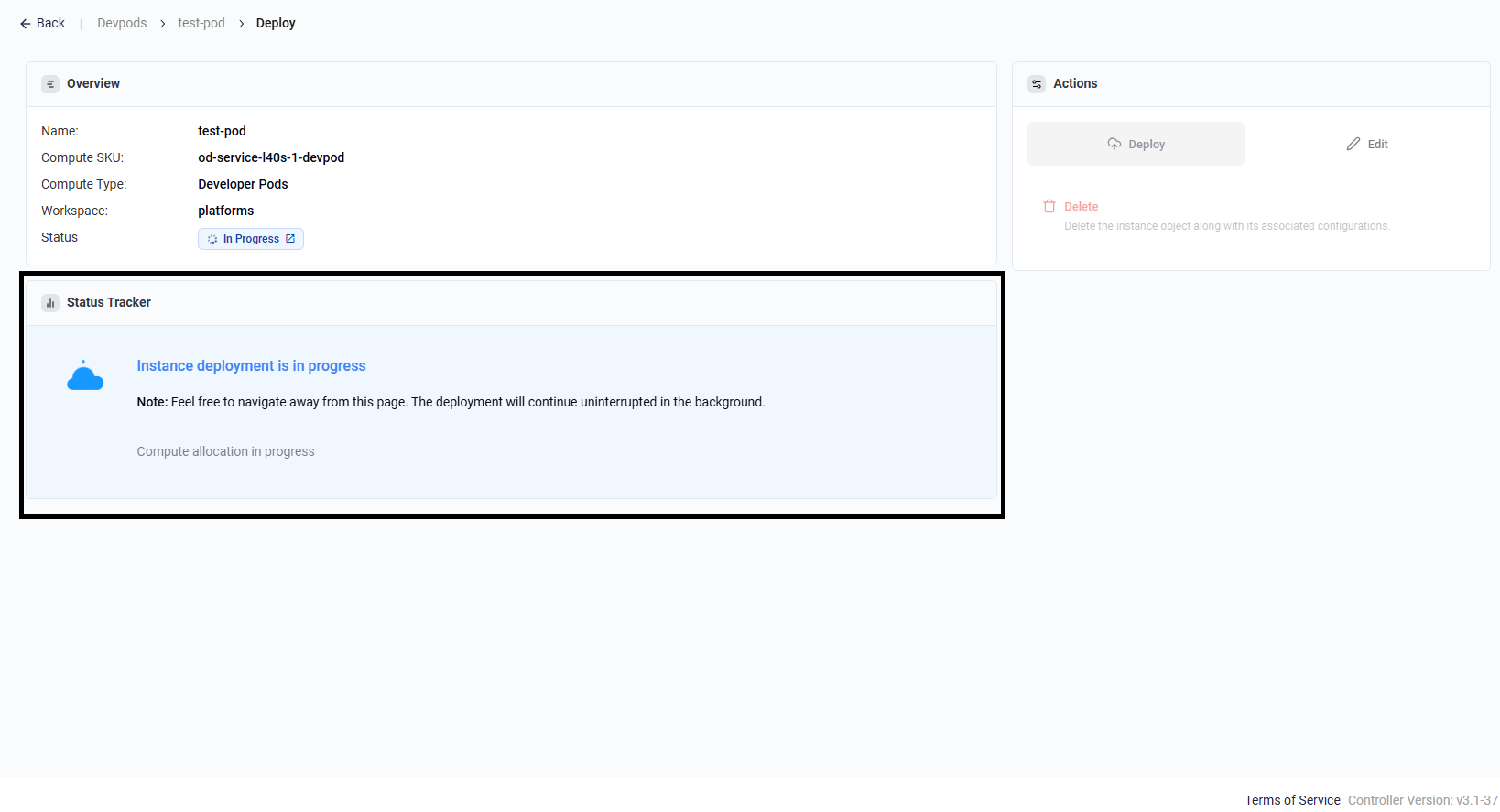Select the 'Status Tracker' panel title

(x=109, y=302)
